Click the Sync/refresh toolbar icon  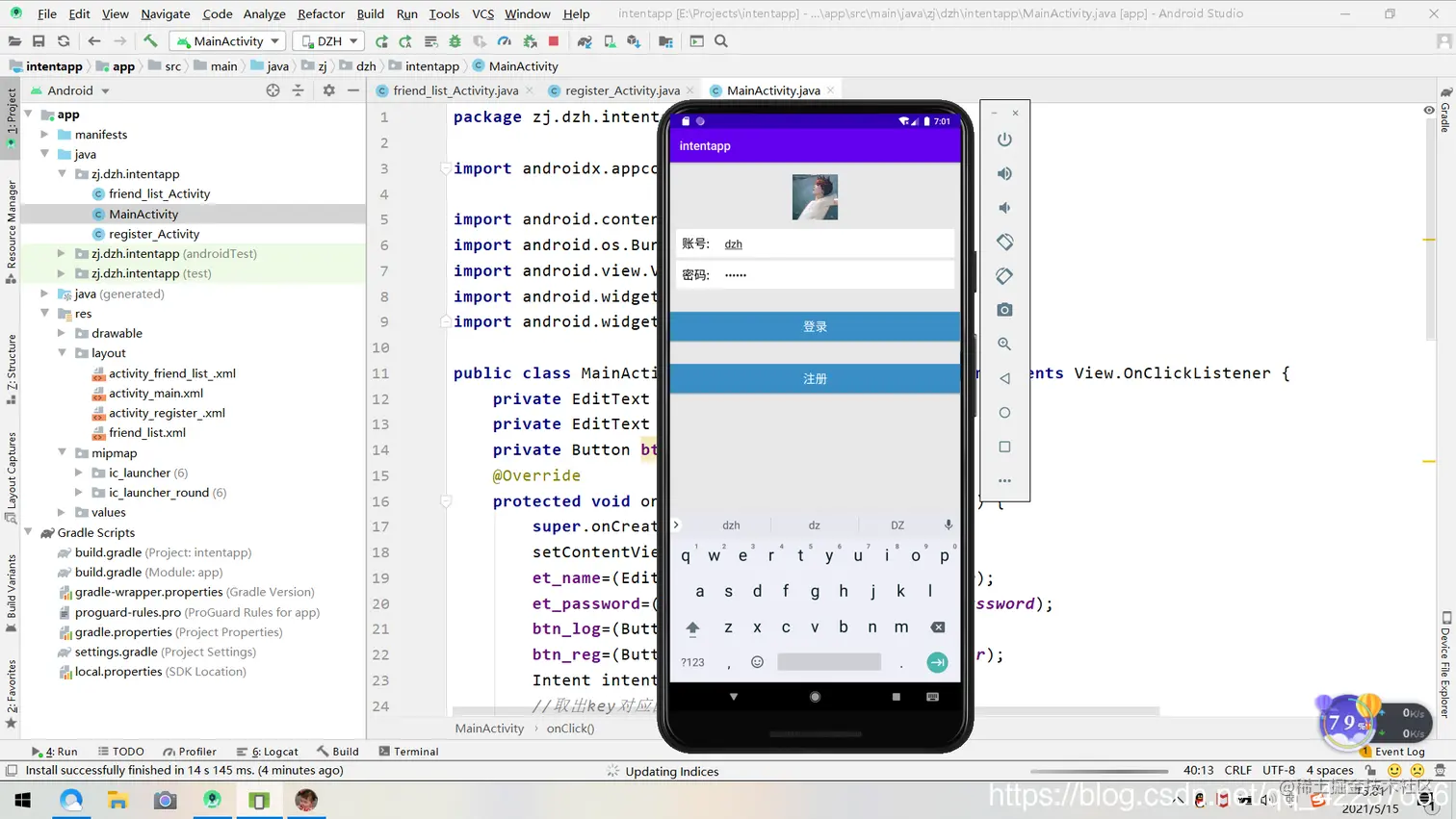(x=64, y=41)
